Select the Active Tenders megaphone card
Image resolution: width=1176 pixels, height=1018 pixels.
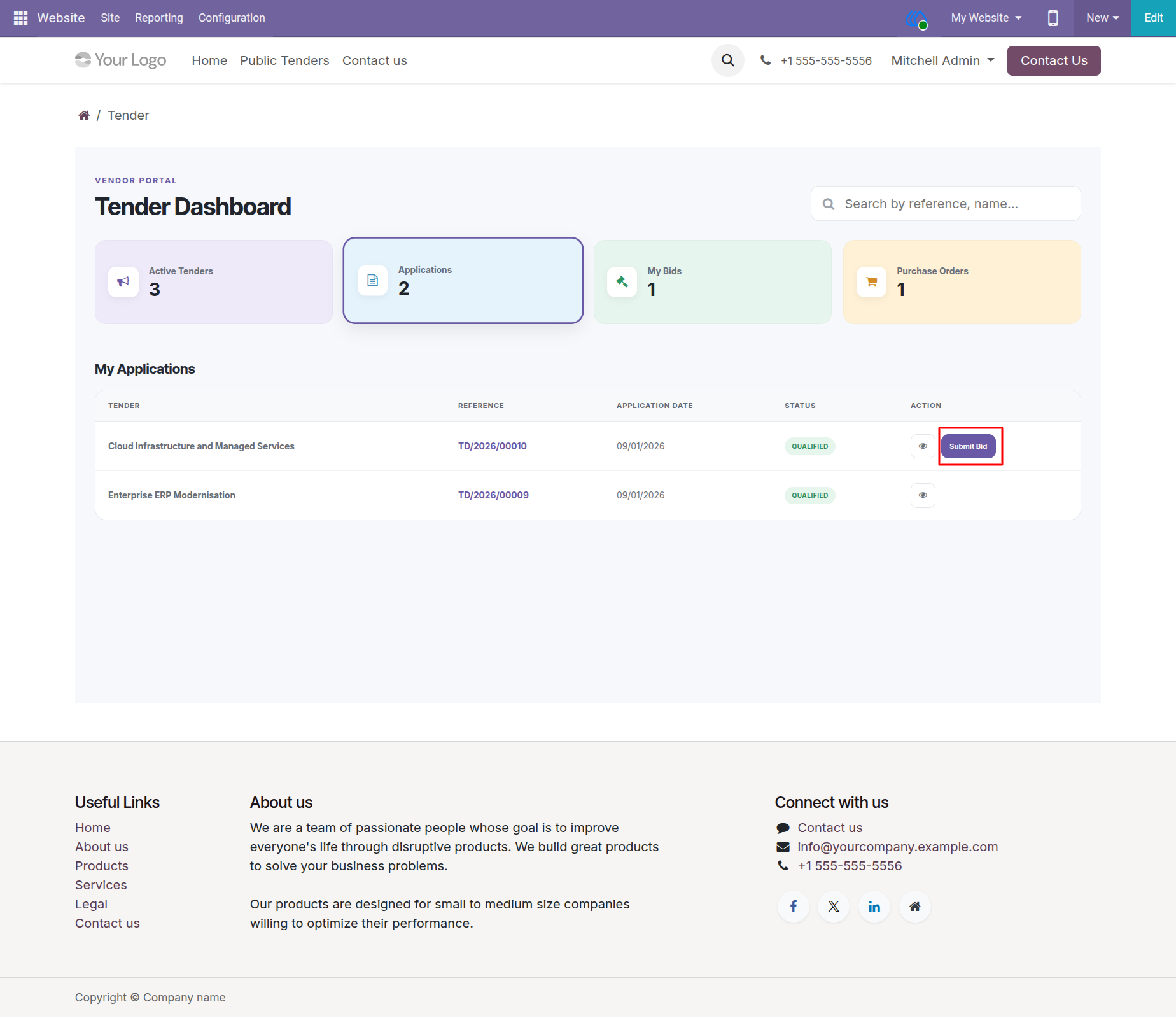pos(214,282)
